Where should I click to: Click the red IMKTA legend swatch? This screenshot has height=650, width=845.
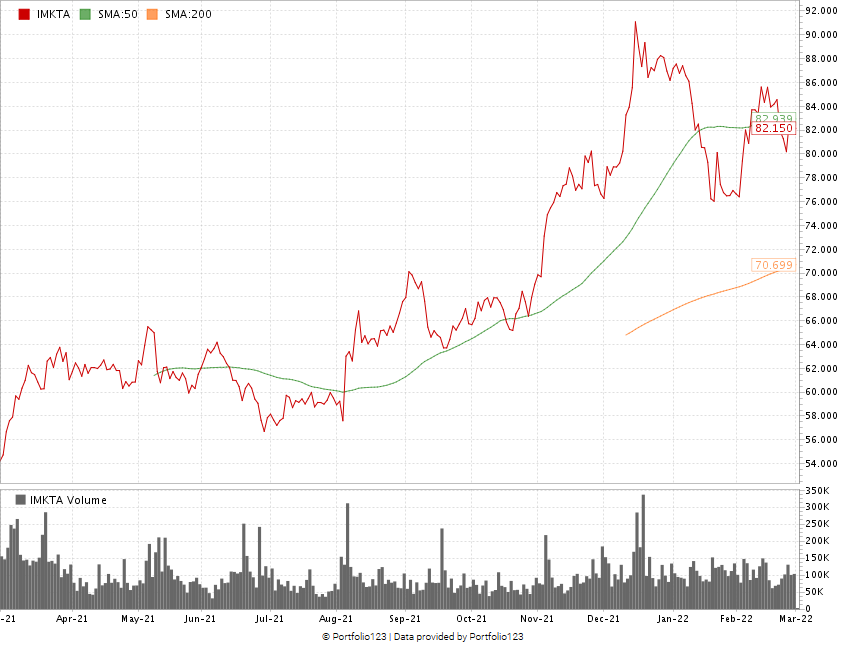pos(24,15)
